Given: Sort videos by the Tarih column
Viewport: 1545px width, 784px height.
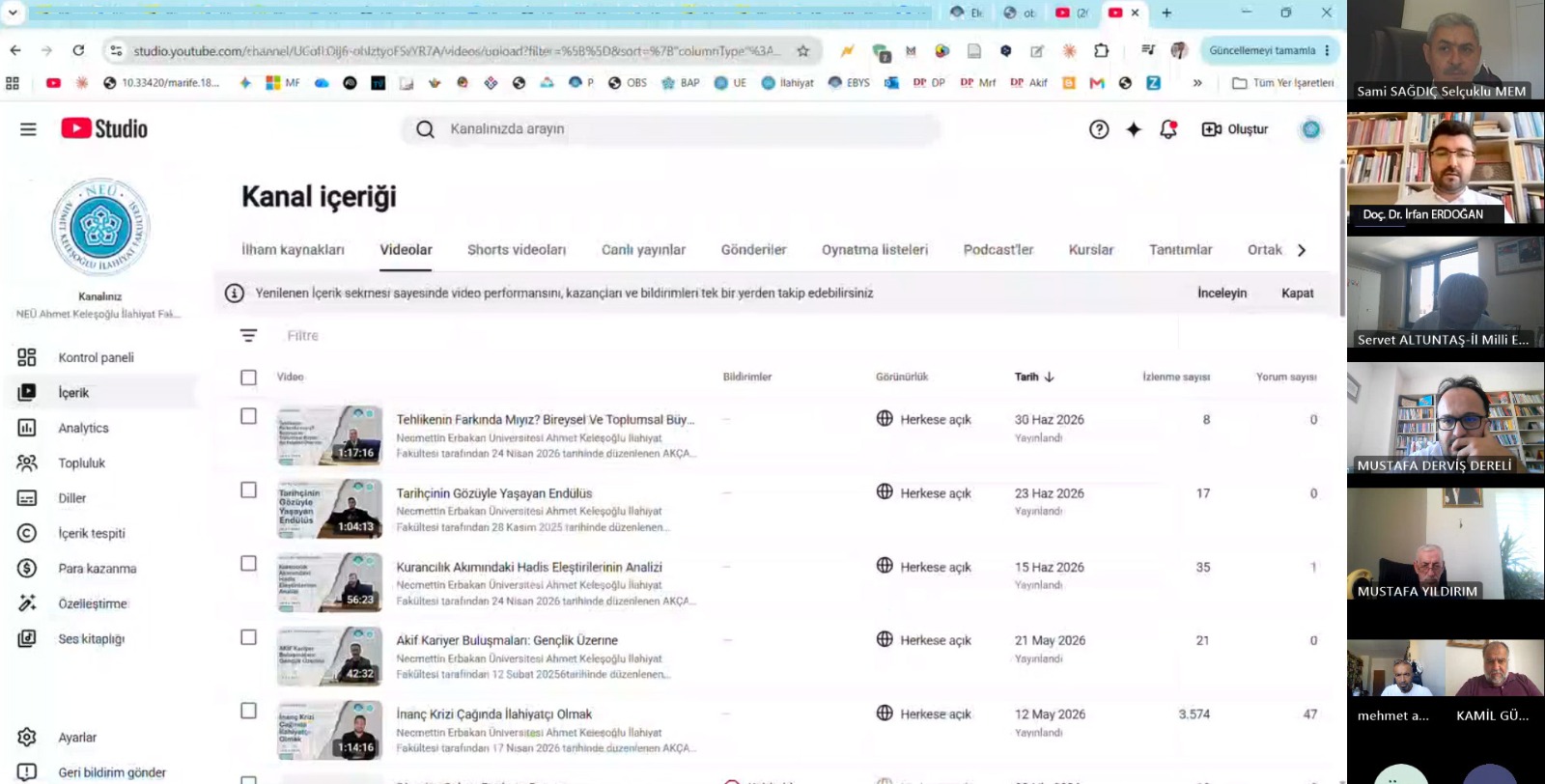Looking at the screenshot, I should click(1034, 377).
